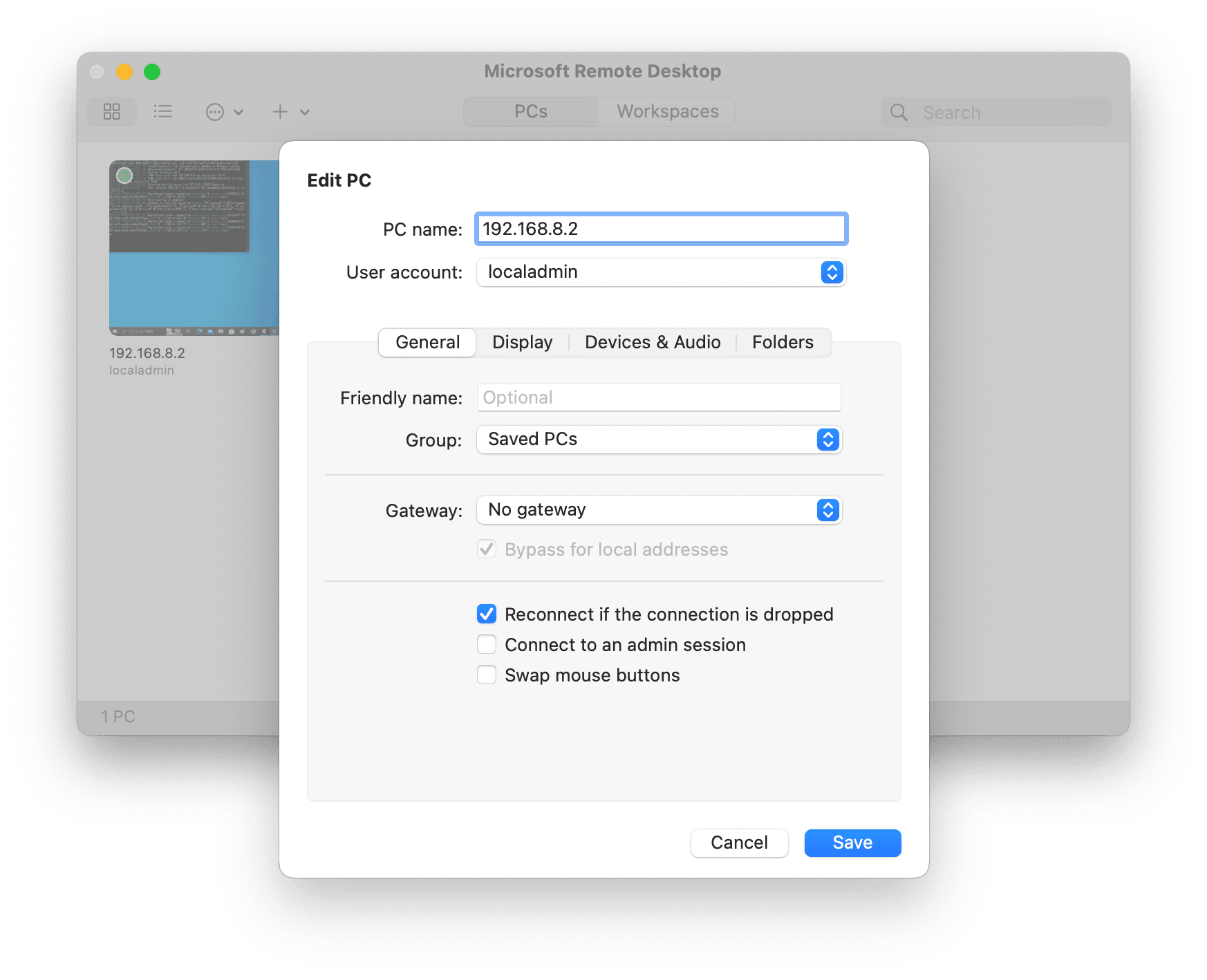Click the magnifier search icon
The height and width of the screenshot is (980, 1207).
point(899,113)
